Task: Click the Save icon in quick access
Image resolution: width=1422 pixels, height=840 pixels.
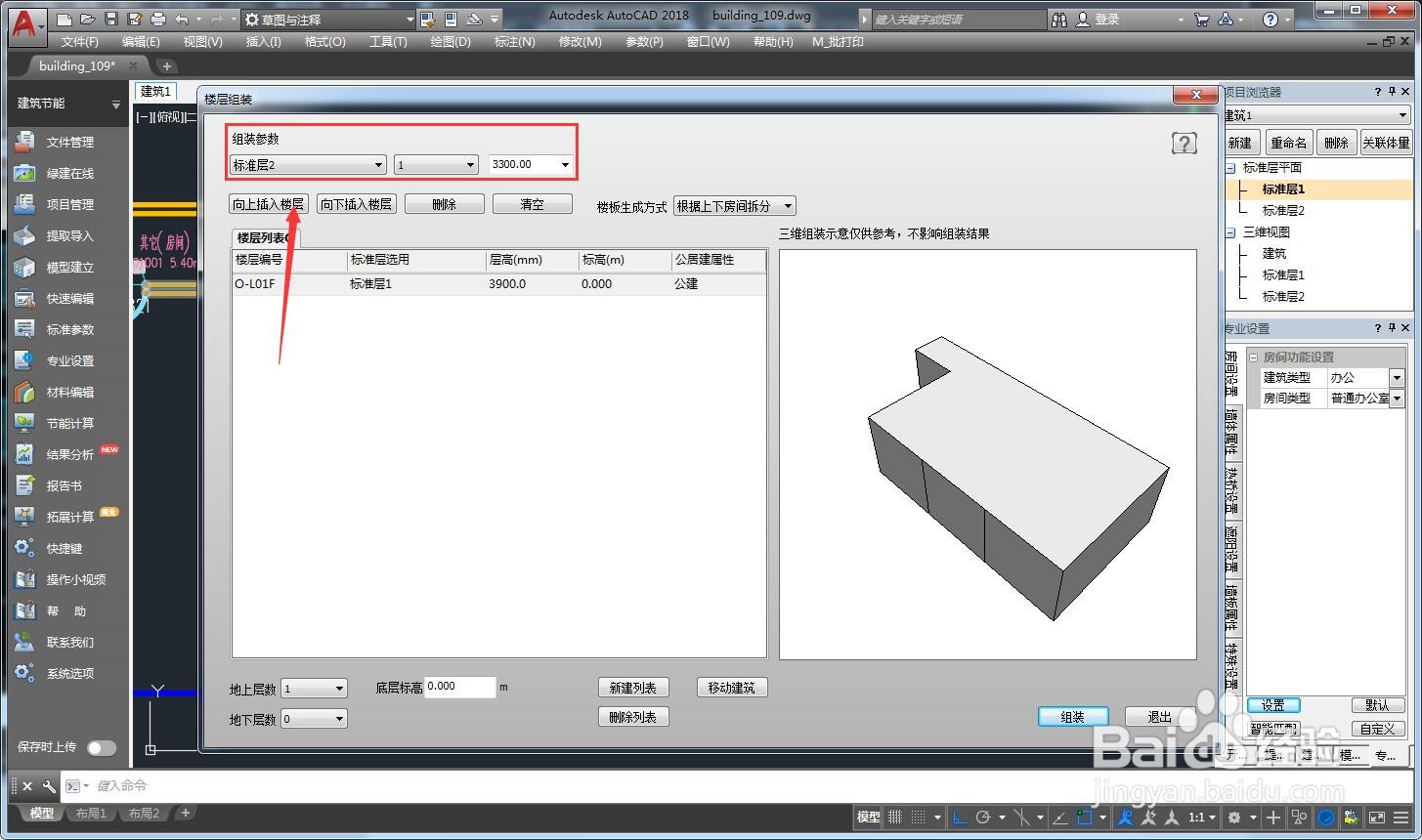Action: point(110,20)
